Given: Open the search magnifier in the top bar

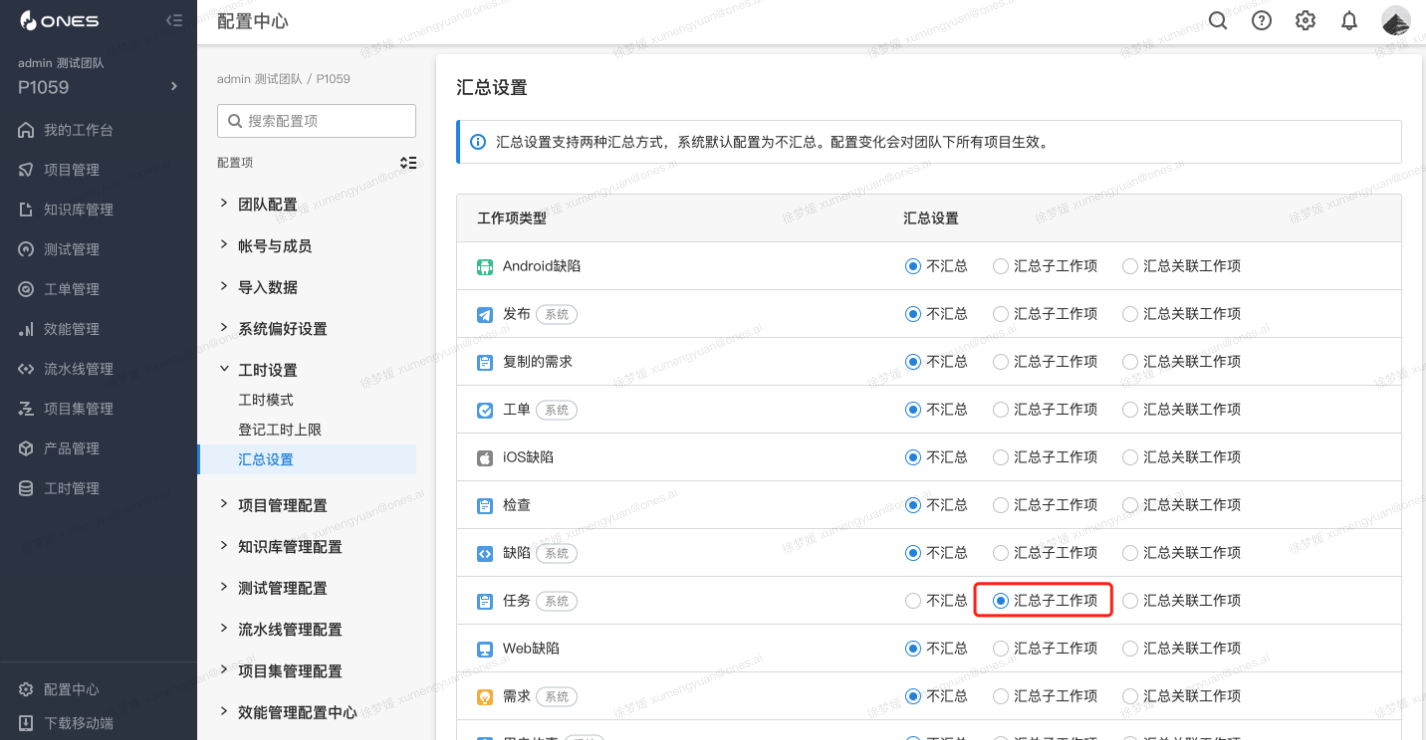Looking at the screenshot, I should [1217, 21].
